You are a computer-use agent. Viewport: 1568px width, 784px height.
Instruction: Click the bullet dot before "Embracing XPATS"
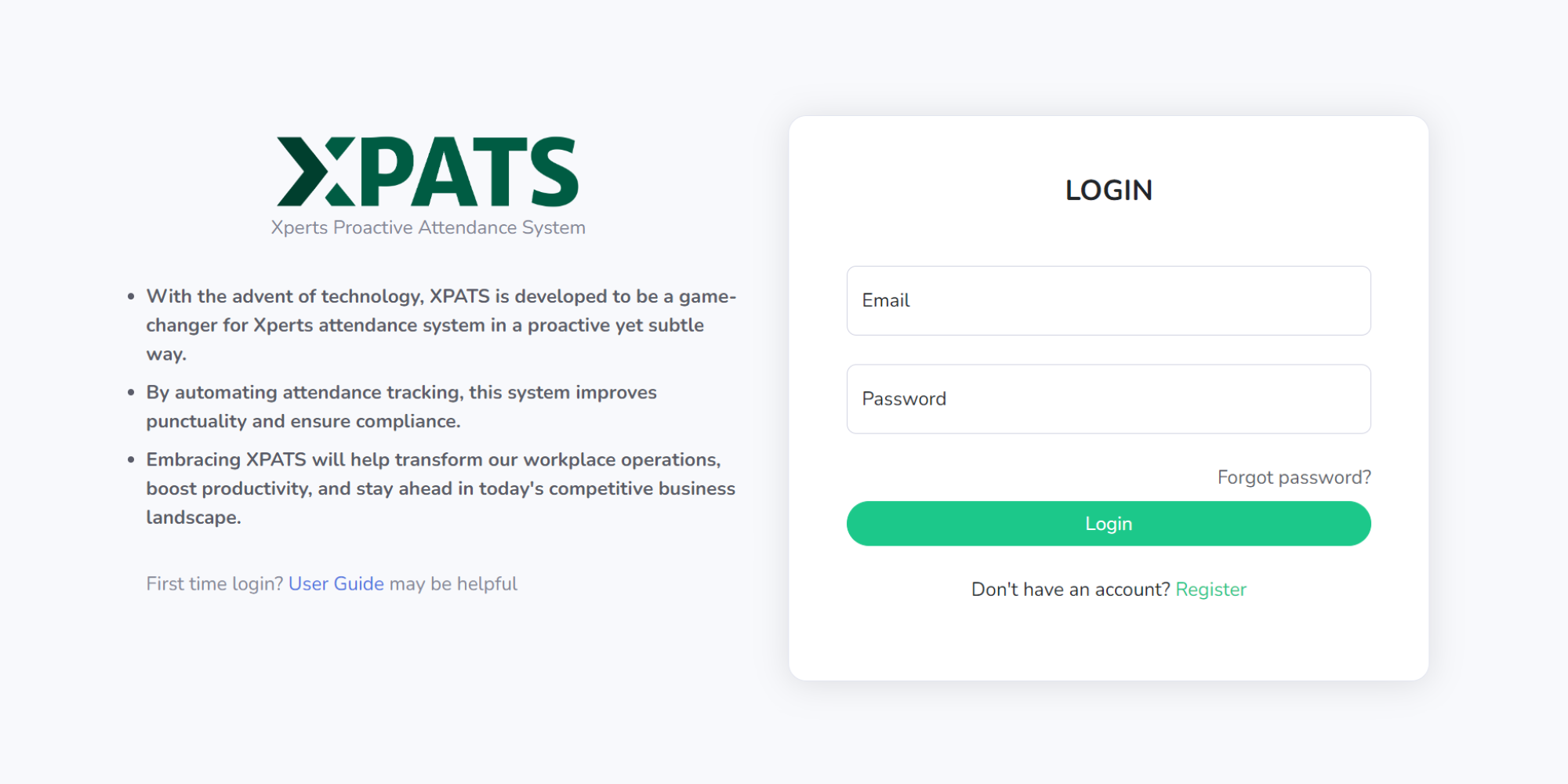pos(131,459)
